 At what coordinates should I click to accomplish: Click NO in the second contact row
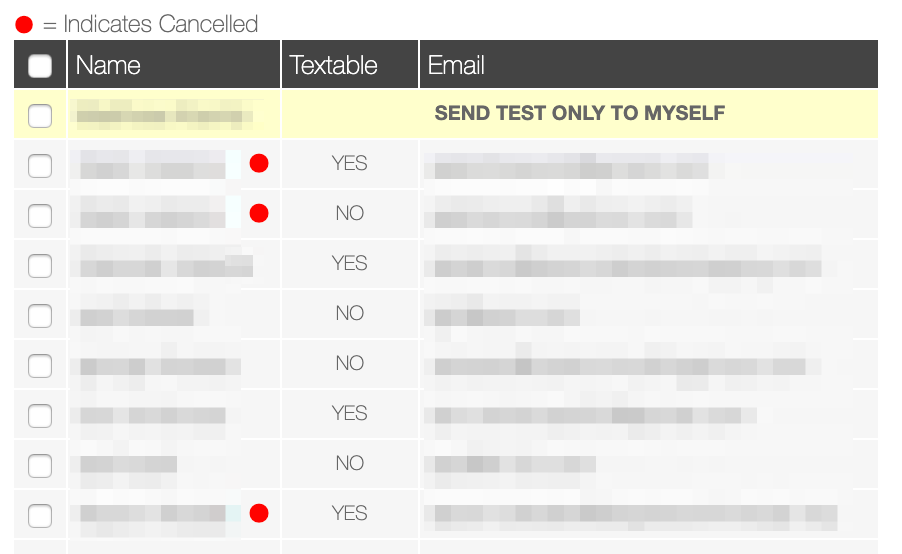[350, 213]
